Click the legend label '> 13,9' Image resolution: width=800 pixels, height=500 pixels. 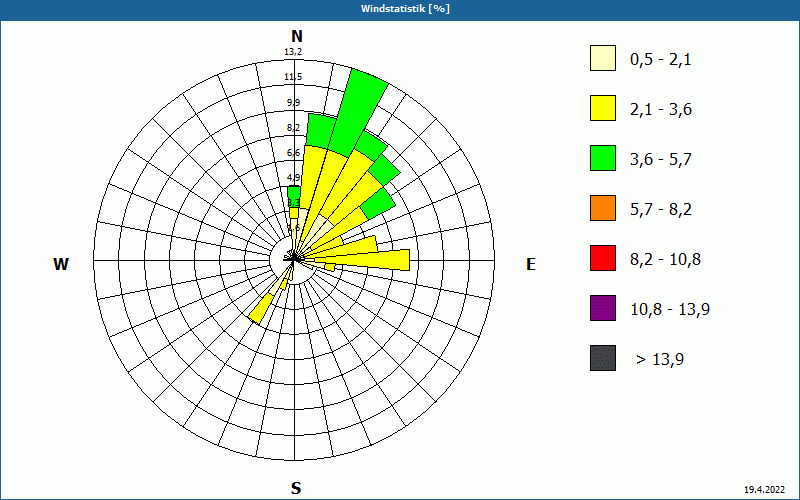[x=660, y=360]
